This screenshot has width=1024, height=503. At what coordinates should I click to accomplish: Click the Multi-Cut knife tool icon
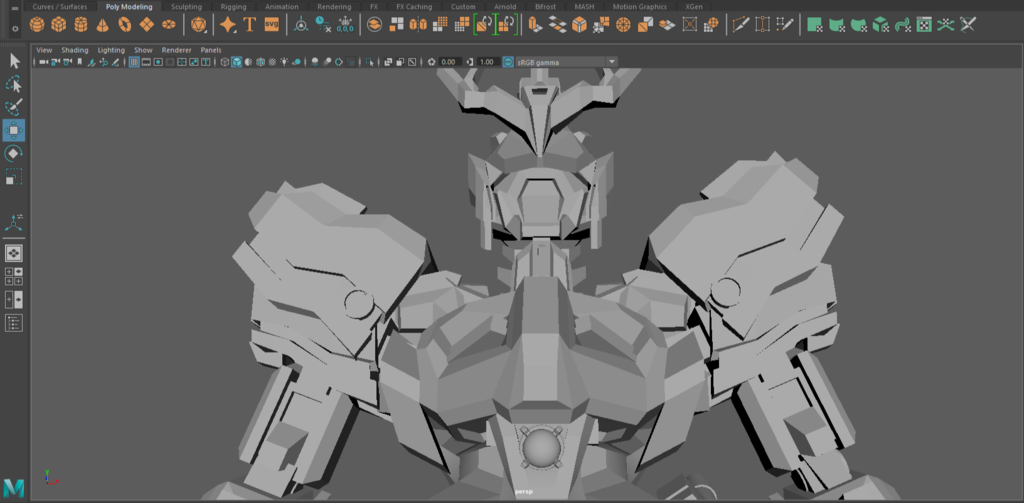tap(741, 25)
